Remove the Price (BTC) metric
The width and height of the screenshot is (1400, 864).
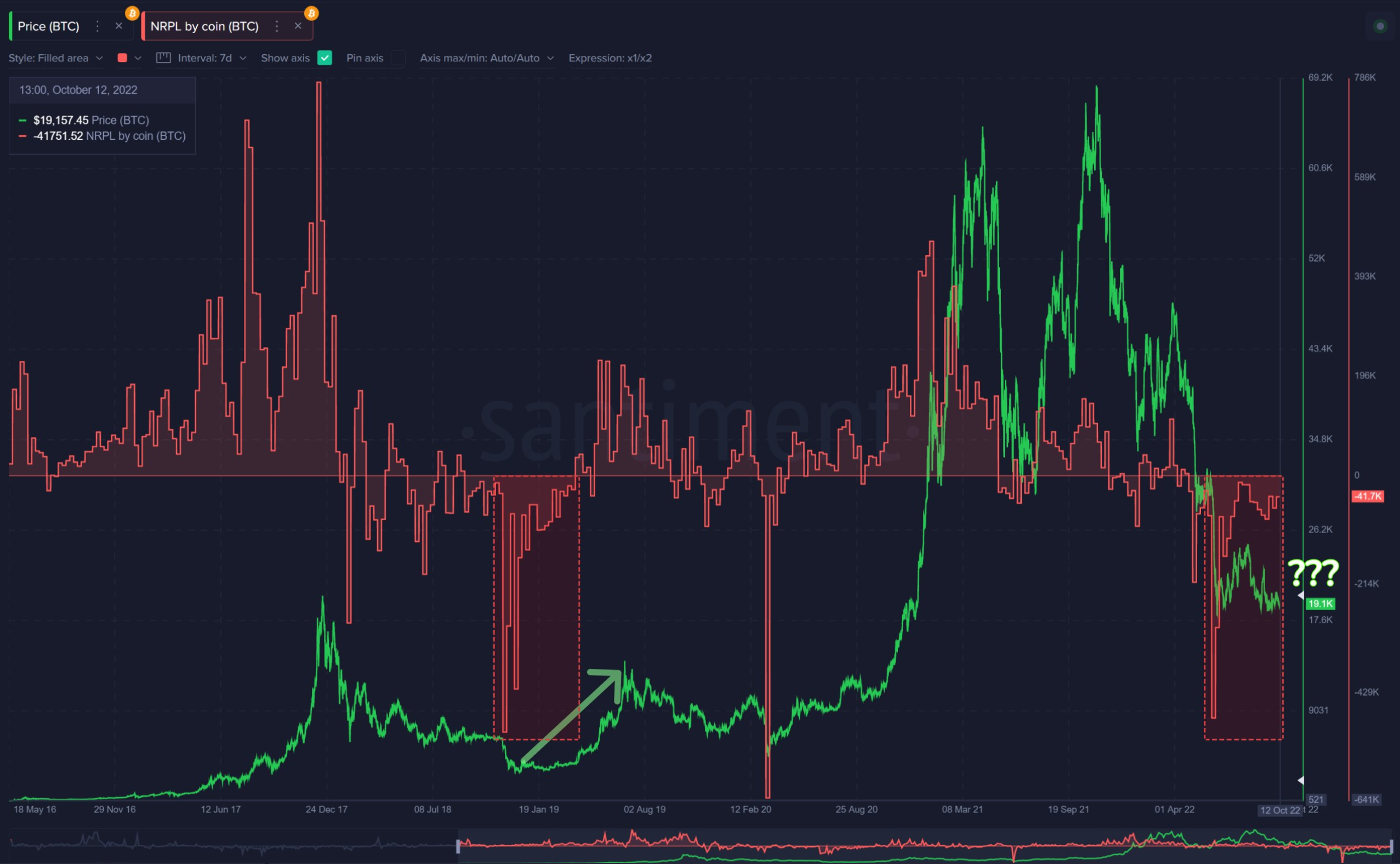119,26
